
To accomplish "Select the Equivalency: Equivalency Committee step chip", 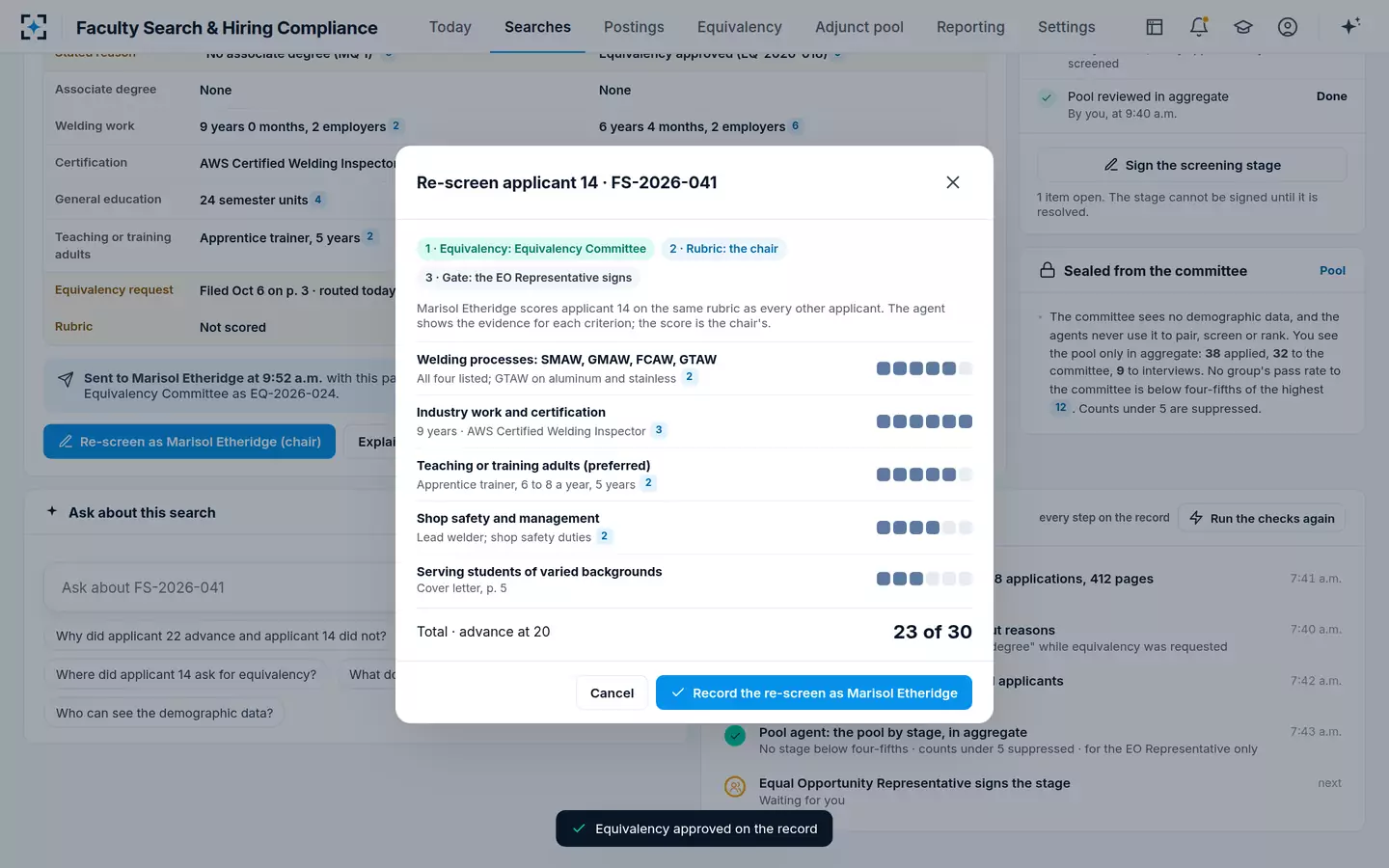I will tap(535, 249).
